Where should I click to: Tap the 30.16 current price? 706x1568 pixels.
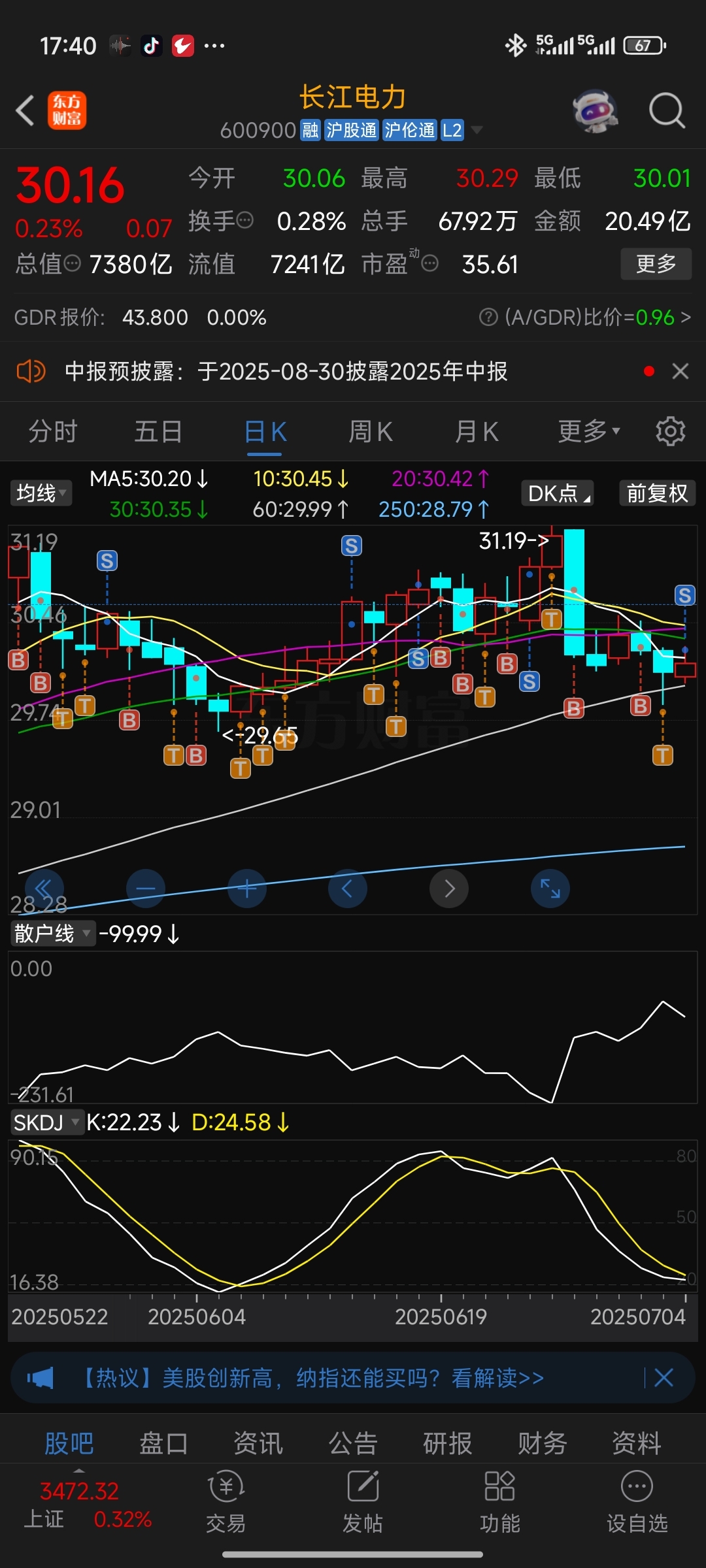pos(70,185)
